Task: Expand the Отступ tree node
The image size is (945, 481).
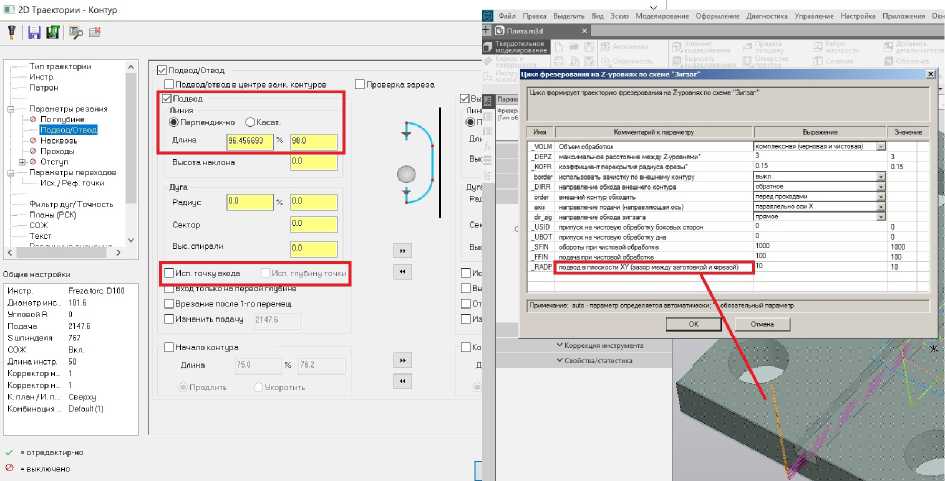Action: pyautogui.click(x=22, y=161)
